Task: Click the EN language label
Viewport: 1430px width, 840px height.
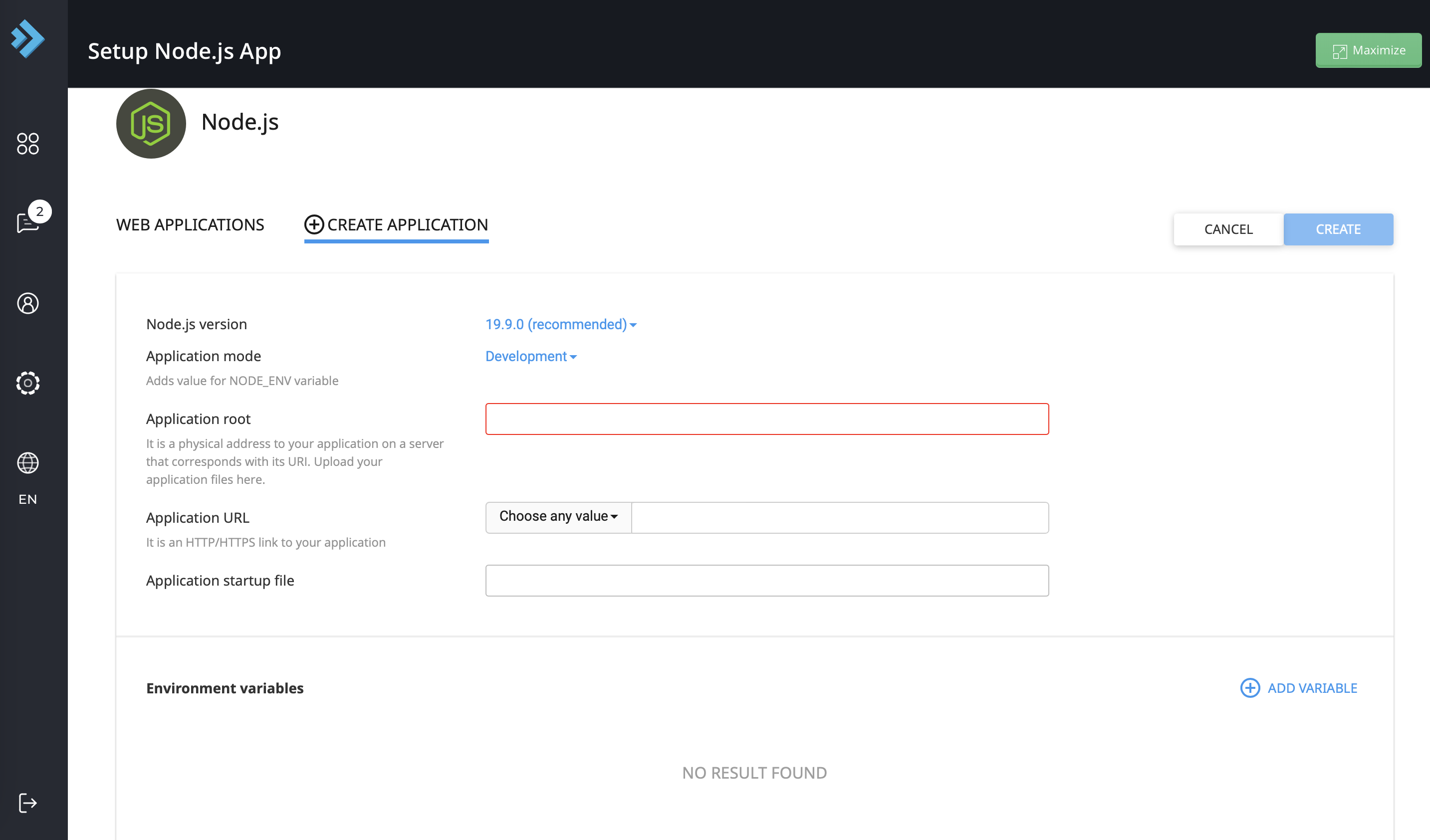Action: (28, 499)
